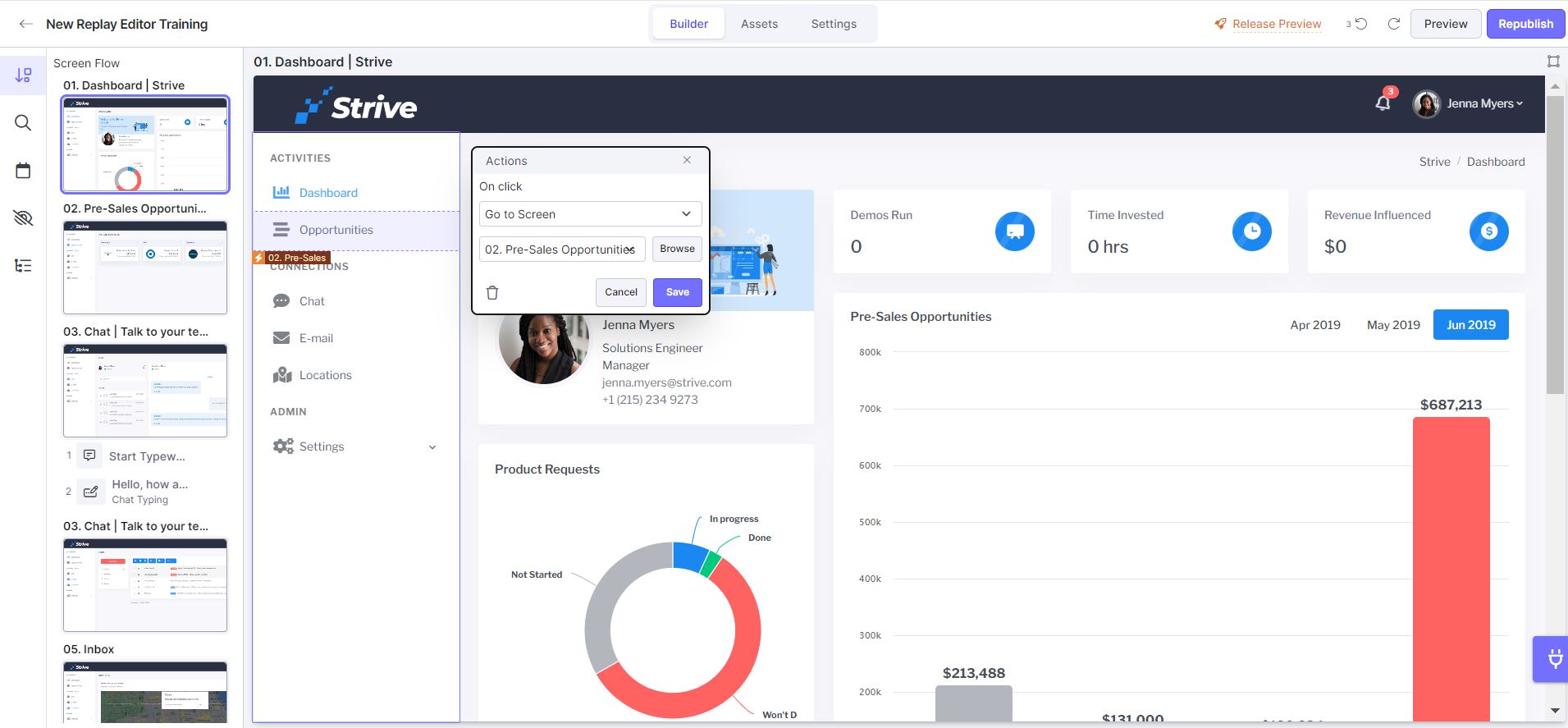Viewport: 1568px width, 728px height.
Task: Click the Save button in Actions dialog
Action: [x=678, y=292]
